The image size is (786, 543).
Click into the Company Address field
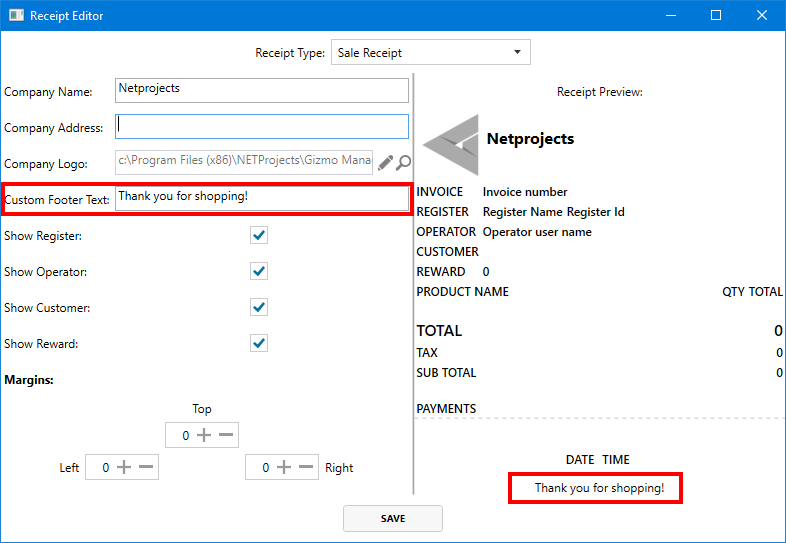click(x=262, y=126)
